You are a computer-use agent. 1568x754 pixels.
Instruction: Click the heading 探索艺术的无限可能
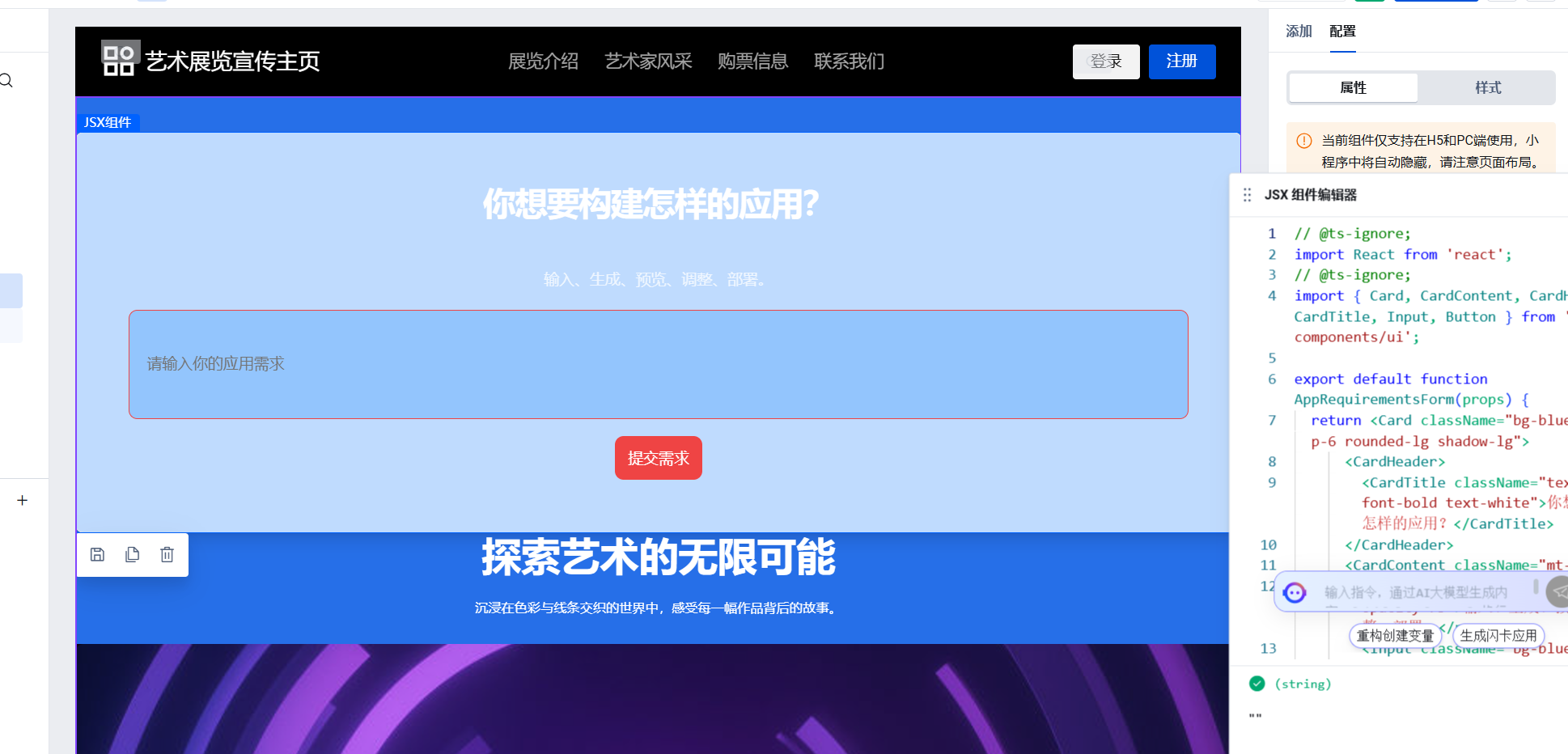click(x=659, y=557)
